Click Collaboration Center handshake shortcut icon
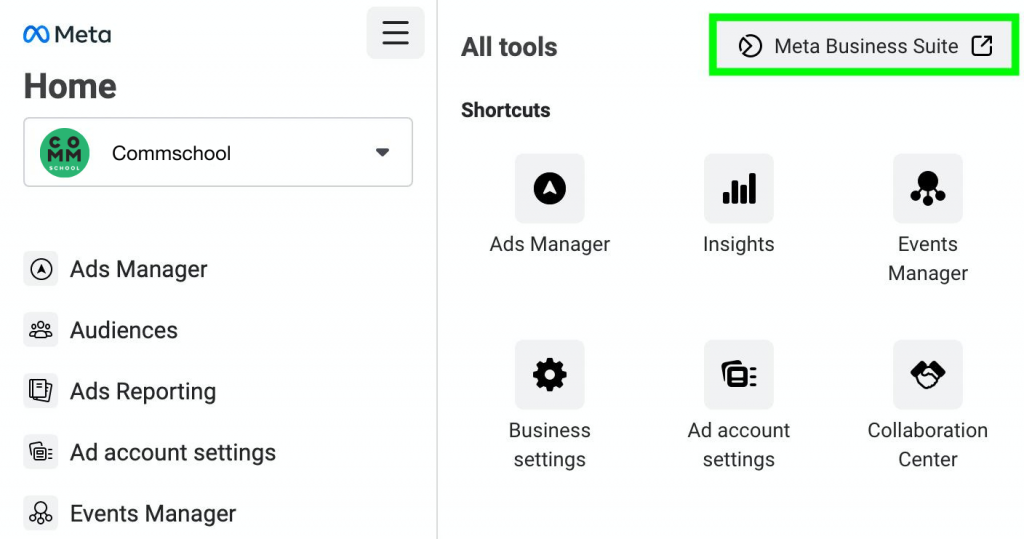This screenshot has width=1024, height=539. (928, 375)
